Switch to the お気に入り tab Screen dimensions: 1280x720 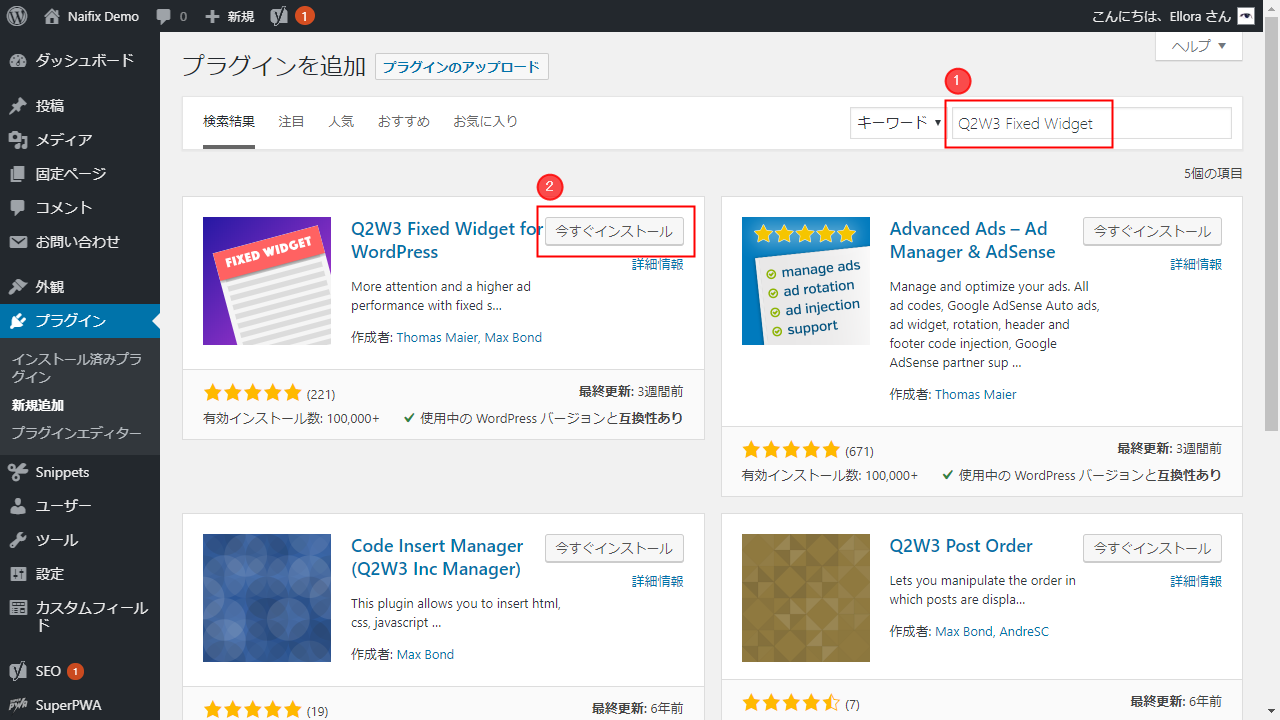pos(485,122)
